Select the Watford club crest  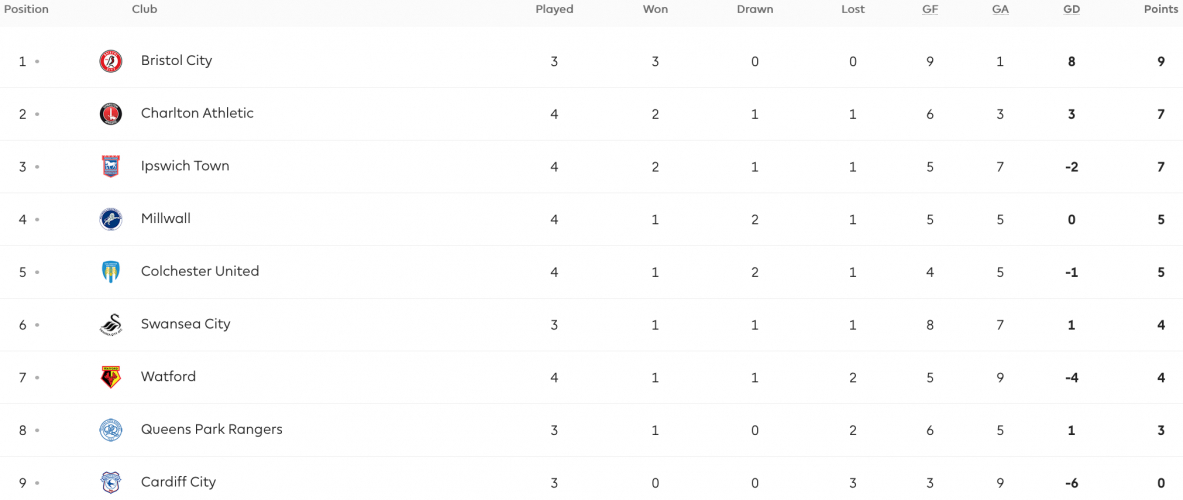click(x=111, y=377)
